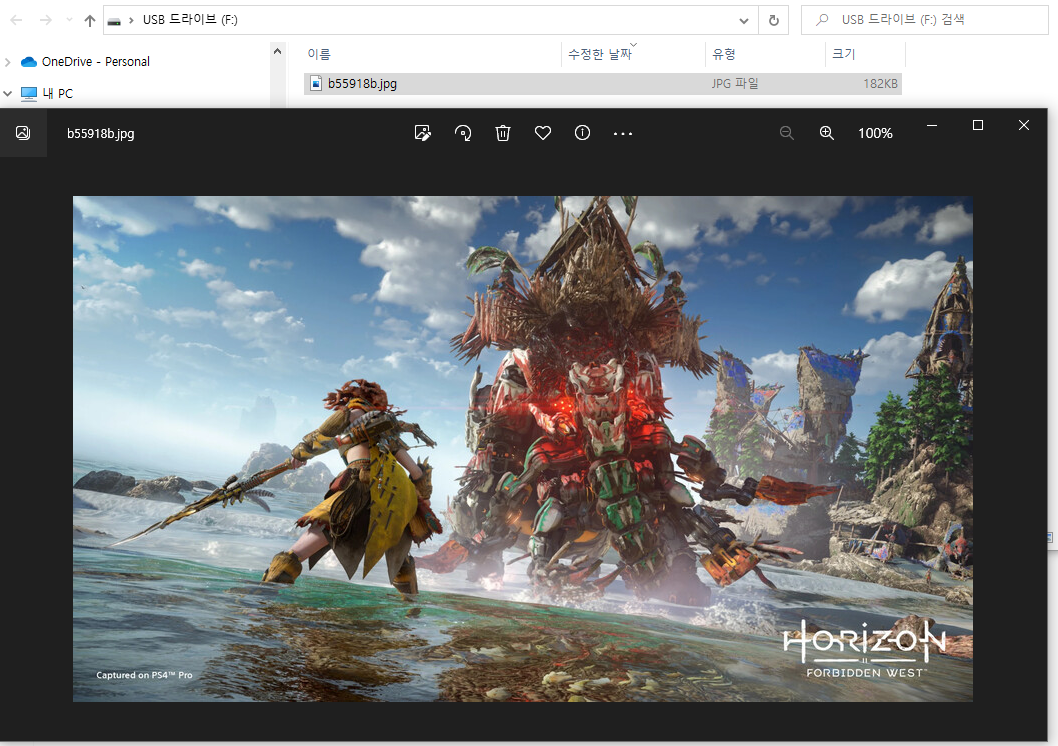This screenshot has width=1058, height=746.
Task: Click the b55918b.jpg title in Photos
Action: pos(101,134)
